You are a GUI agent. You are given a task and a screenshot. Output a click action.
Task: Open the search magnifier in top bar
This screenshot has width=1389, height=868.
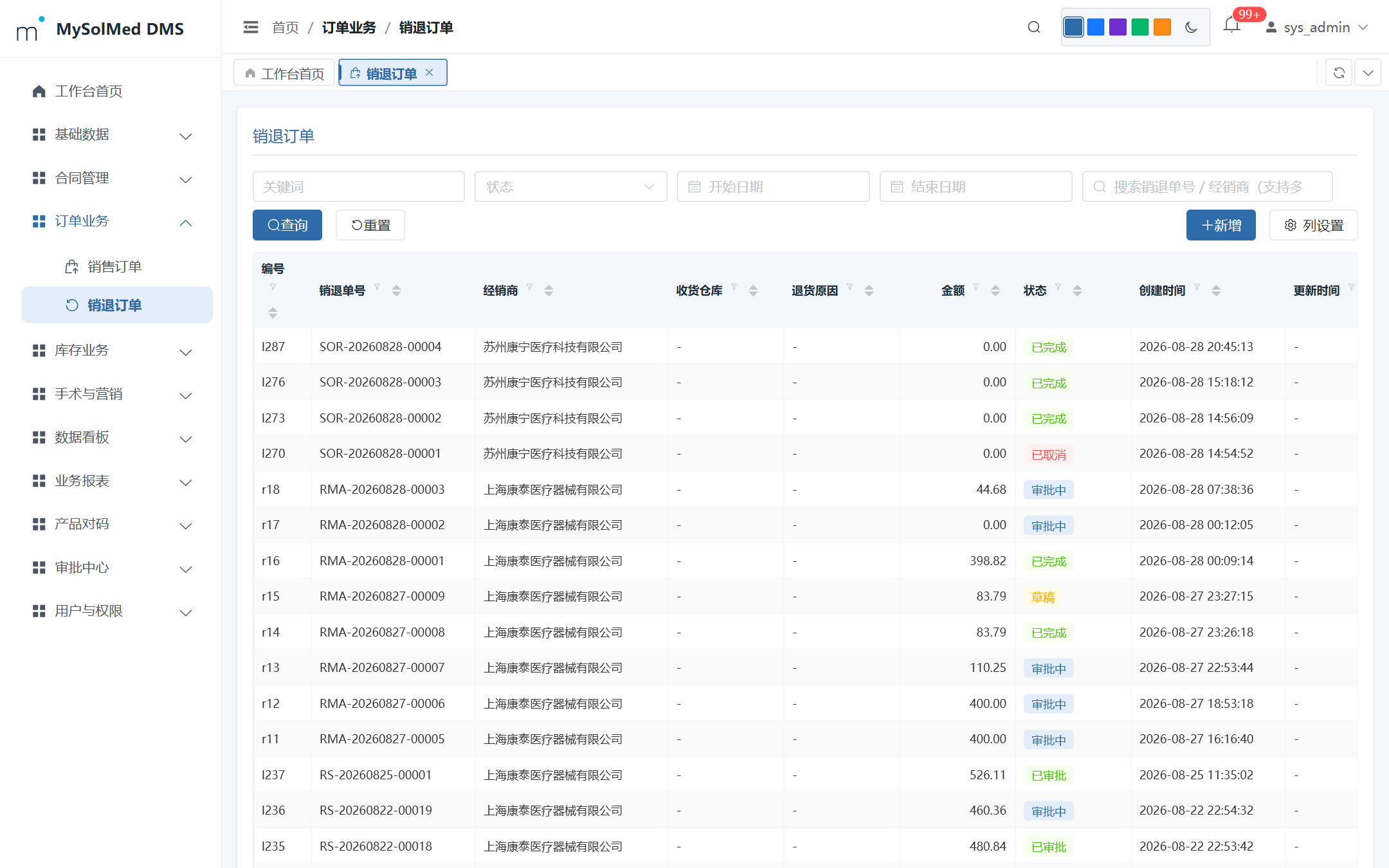click(x=1034, y=27)
